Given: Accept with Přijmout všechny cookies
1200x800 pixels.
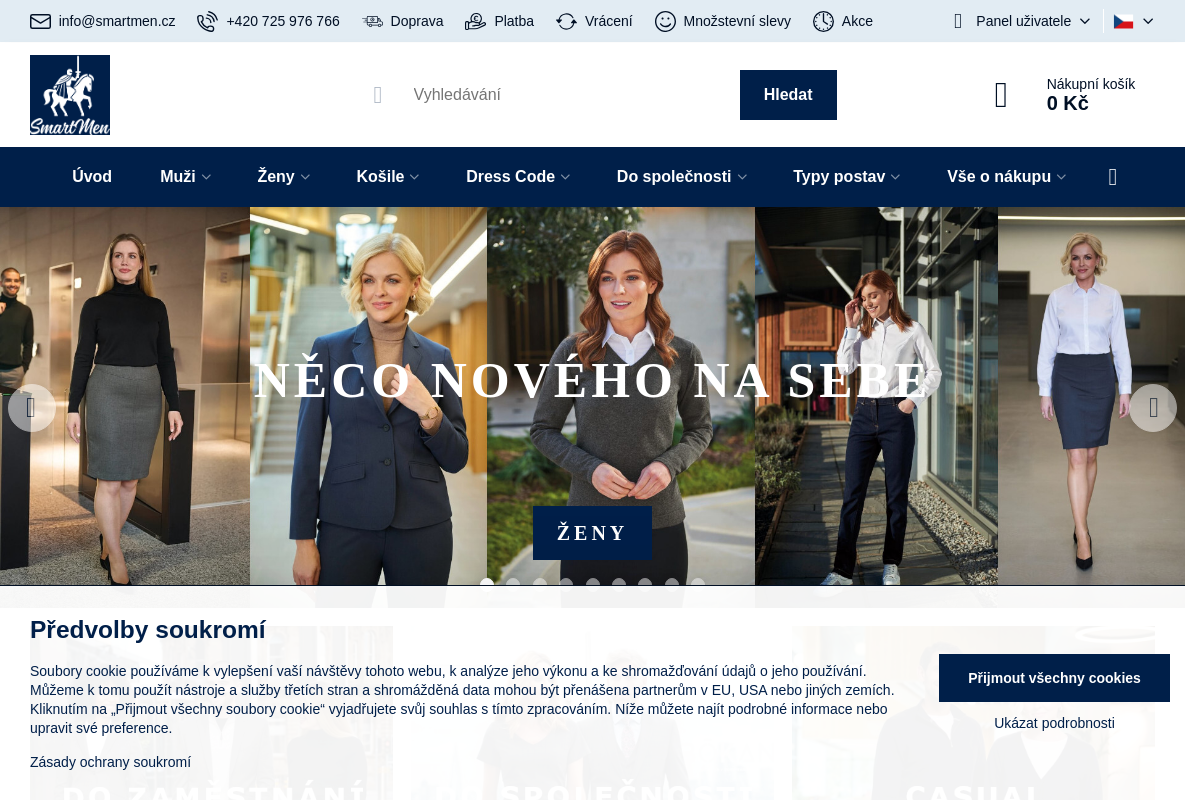Looking at the screenshot, I should coord(1054,678).
